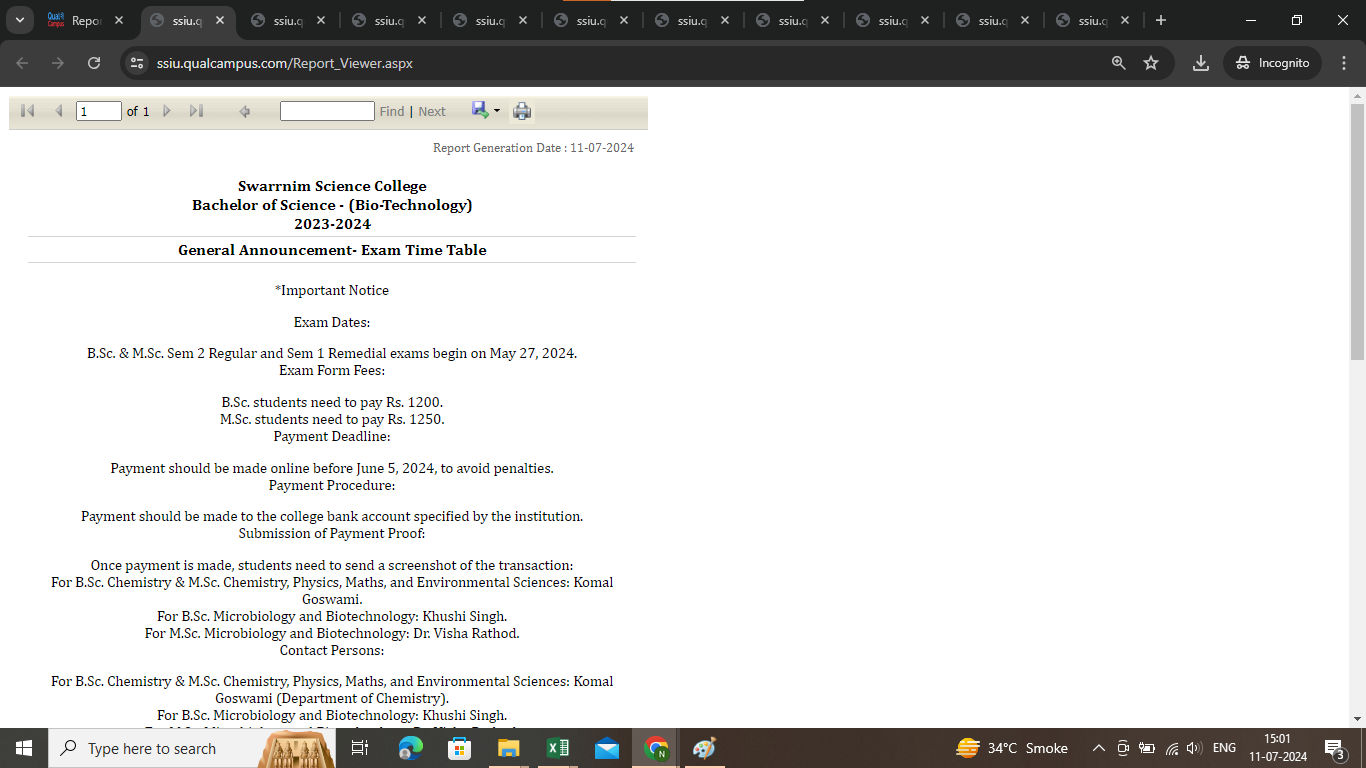Open Mail app from taskbar
1366x768 pixels.
point(607,748)
